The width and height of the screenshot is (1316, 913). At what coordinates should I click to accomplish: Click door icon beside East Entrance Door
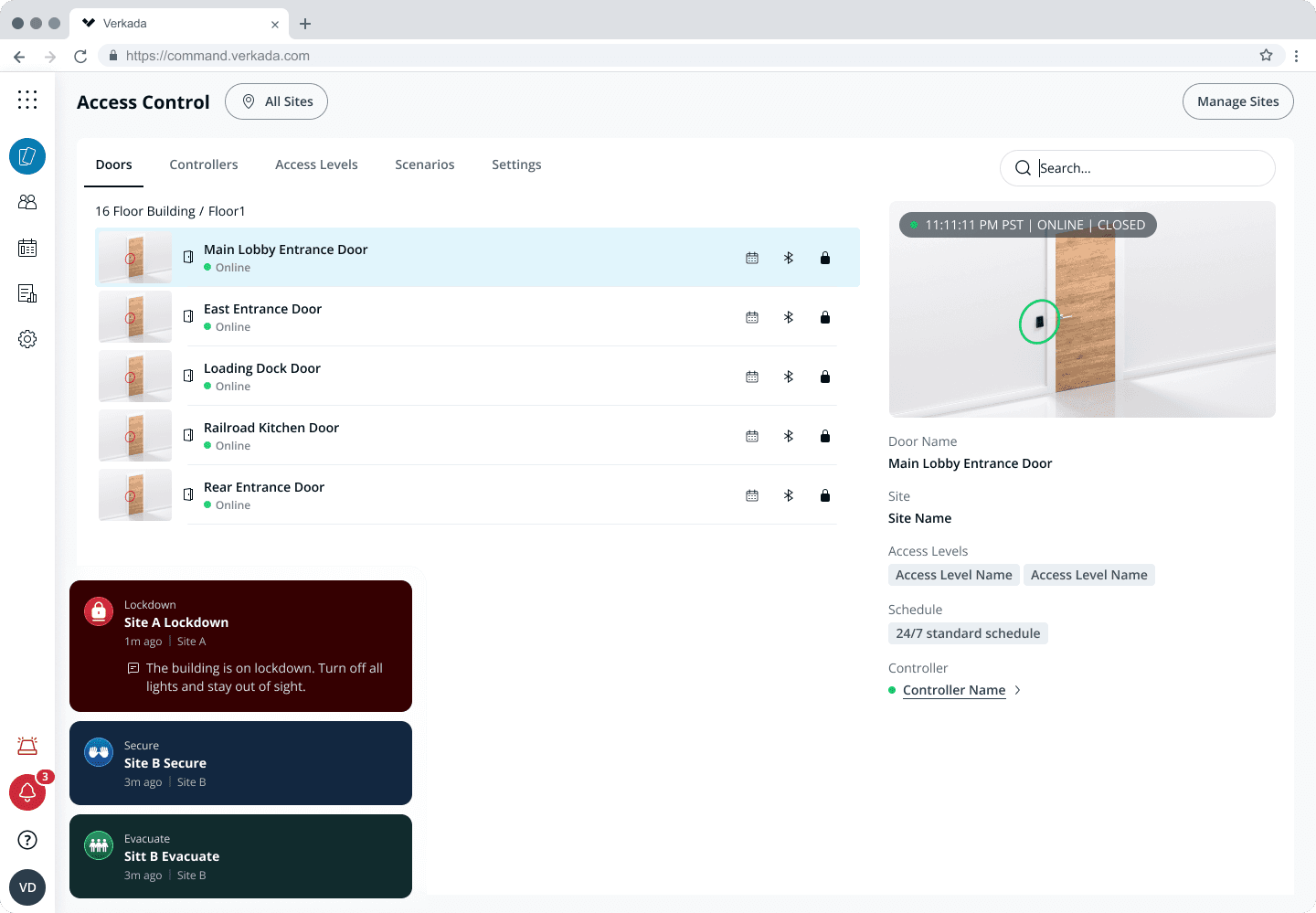click(188, 317)
